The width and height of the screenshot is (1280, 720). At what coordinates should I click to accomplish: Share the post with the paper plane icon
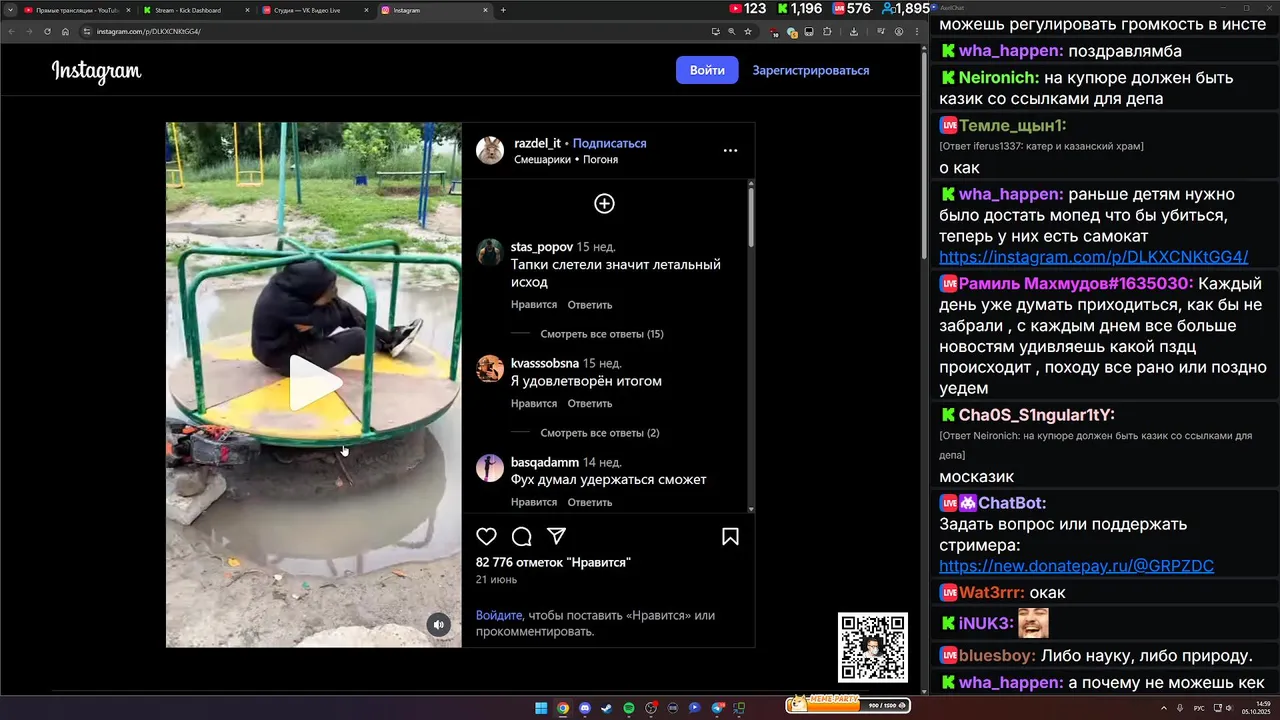557,537
